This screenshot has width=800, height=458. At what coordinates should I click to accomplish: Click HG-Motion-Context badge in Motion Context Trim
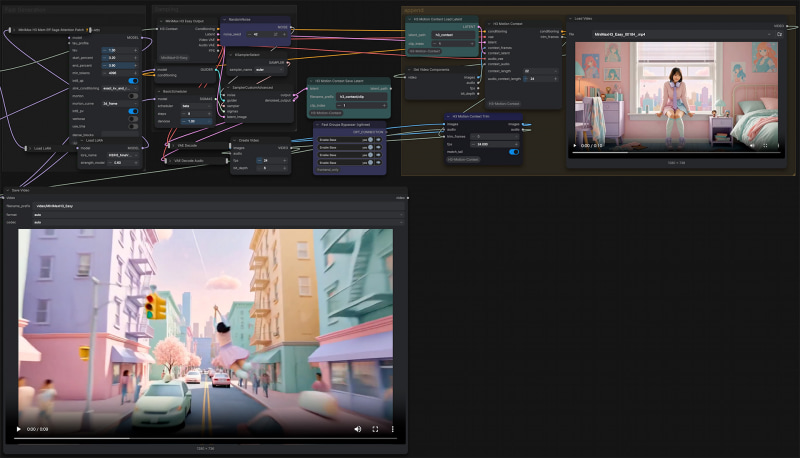(x=463, y=160)
